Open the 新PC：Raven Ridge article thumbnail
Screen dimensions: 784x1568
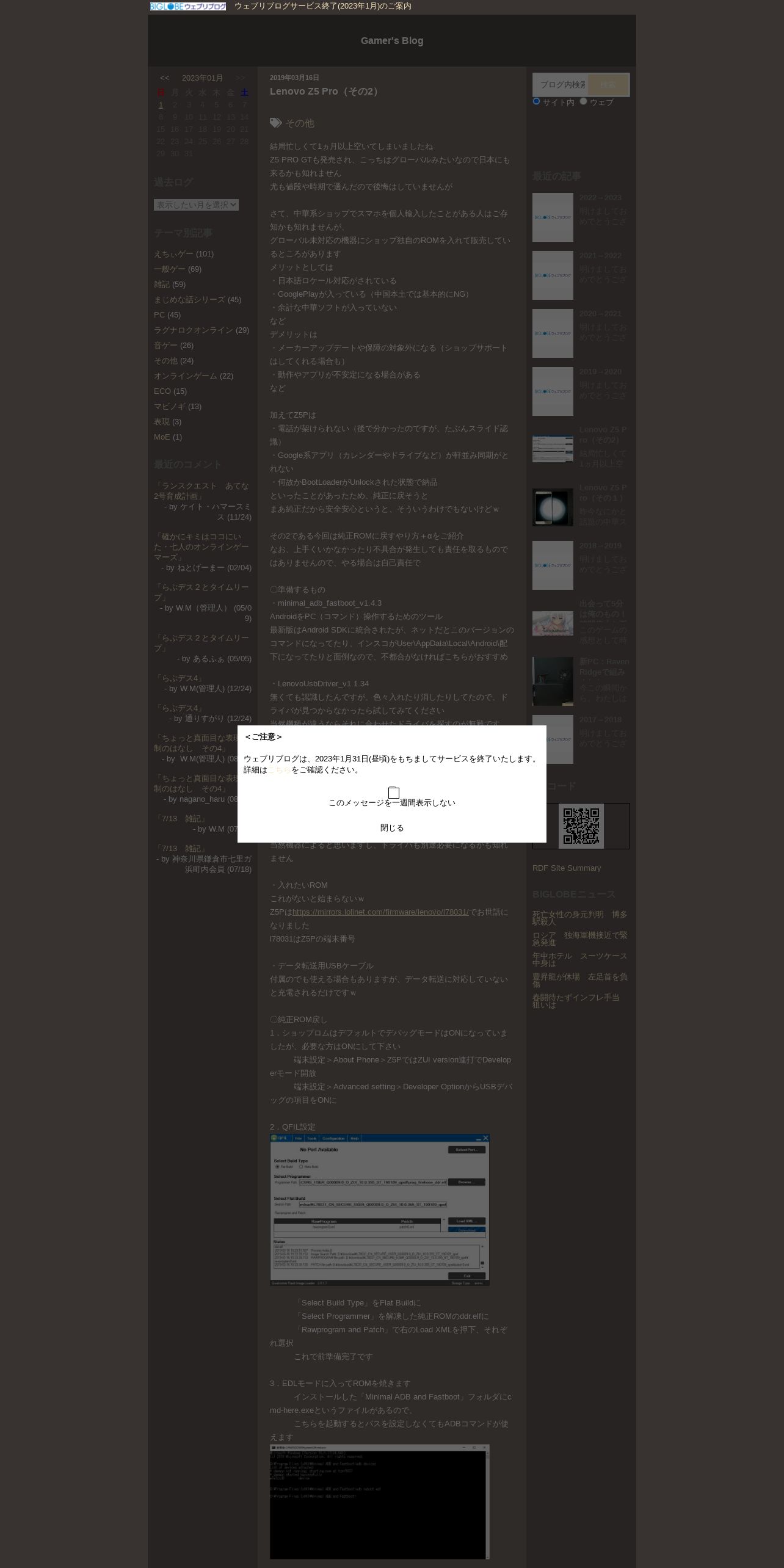[553, 681]
